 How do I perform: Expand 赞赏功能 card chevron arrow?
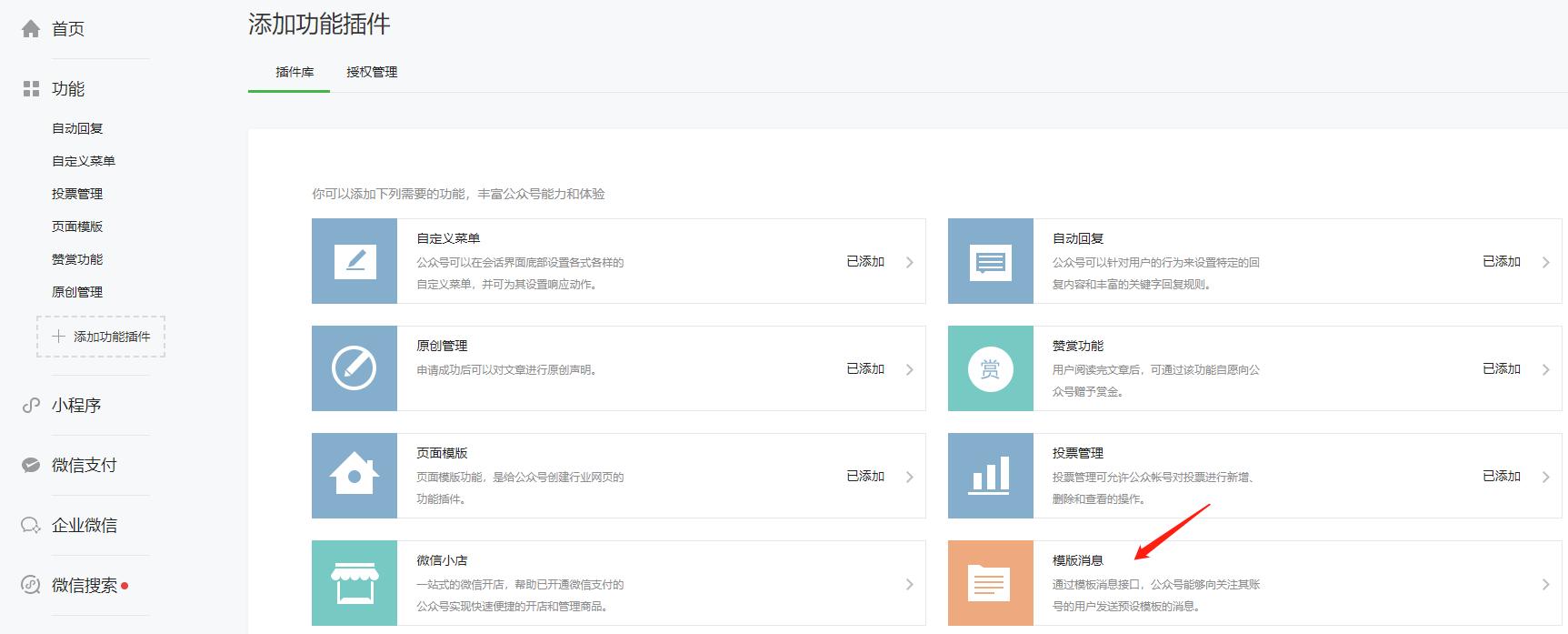[x=1545, y=369]
